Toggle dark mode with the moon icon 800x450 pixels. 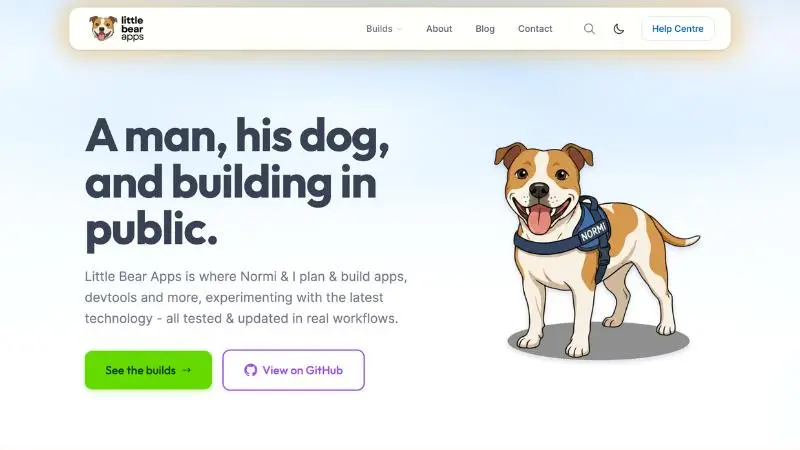(x=618, y=29)
